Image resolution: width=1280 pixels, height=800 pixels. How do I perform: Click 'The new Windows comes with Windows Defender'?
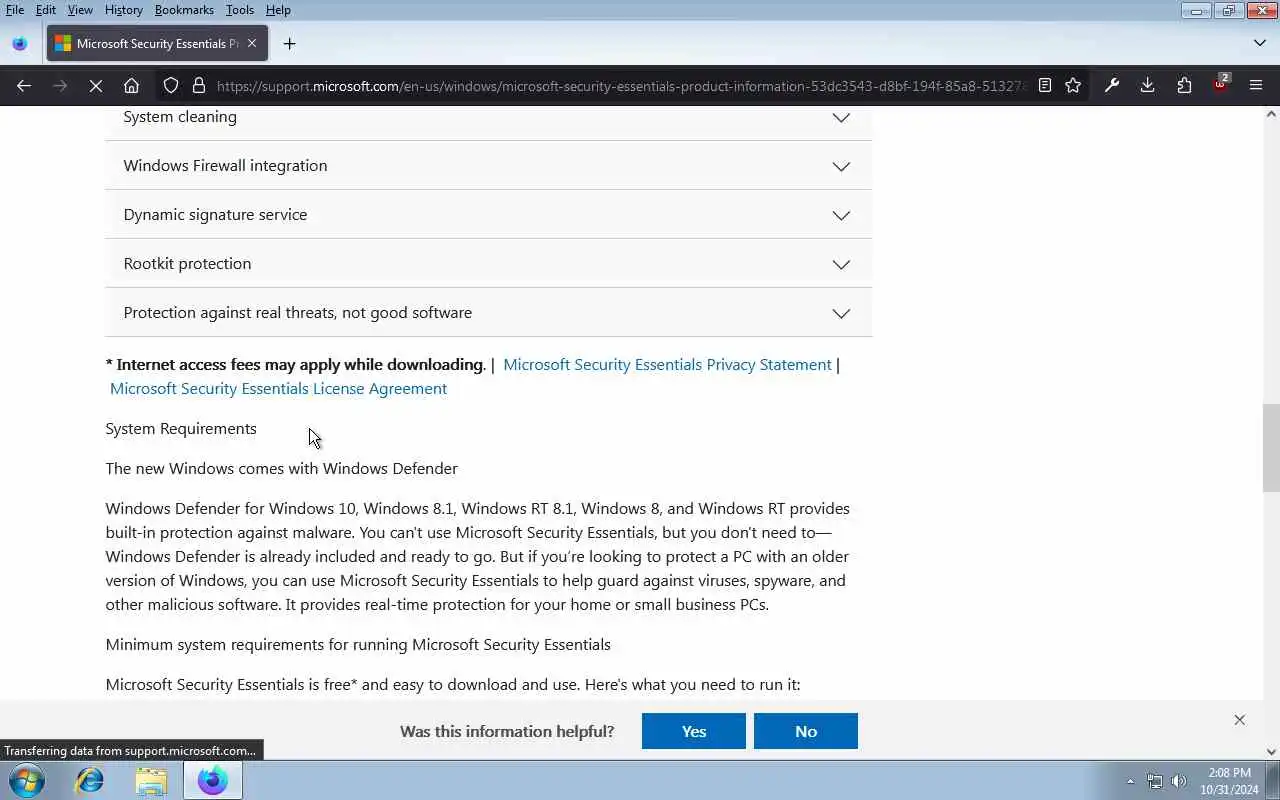pos(282,469)
